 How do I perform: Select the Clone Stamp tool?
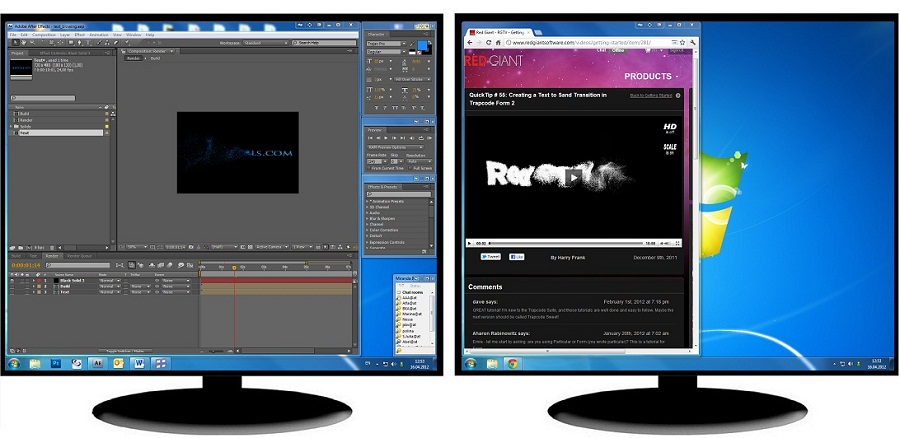coord(107,42)
